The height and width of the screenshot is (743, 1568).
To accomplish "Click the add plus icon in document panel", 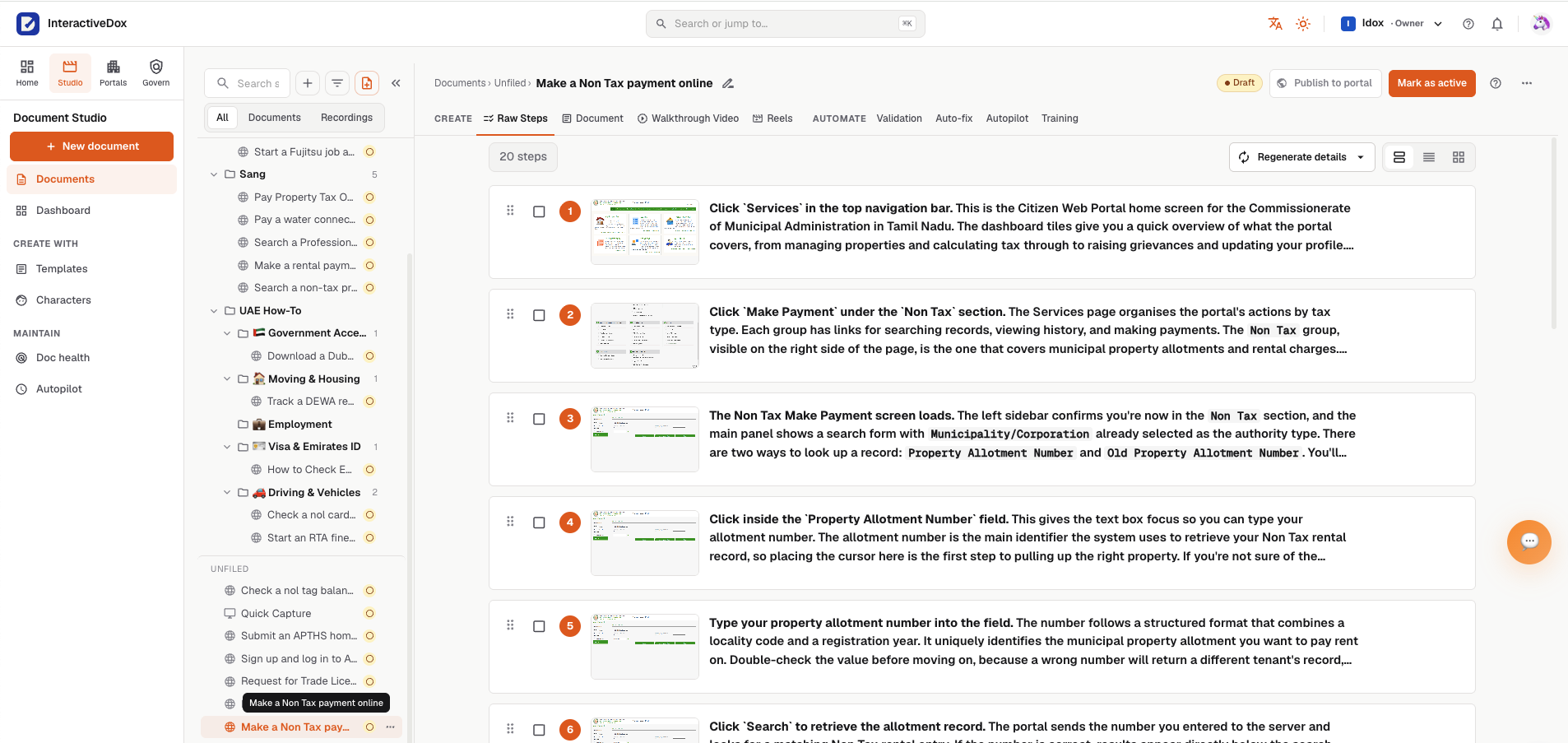I will click(x=308, y=83).
